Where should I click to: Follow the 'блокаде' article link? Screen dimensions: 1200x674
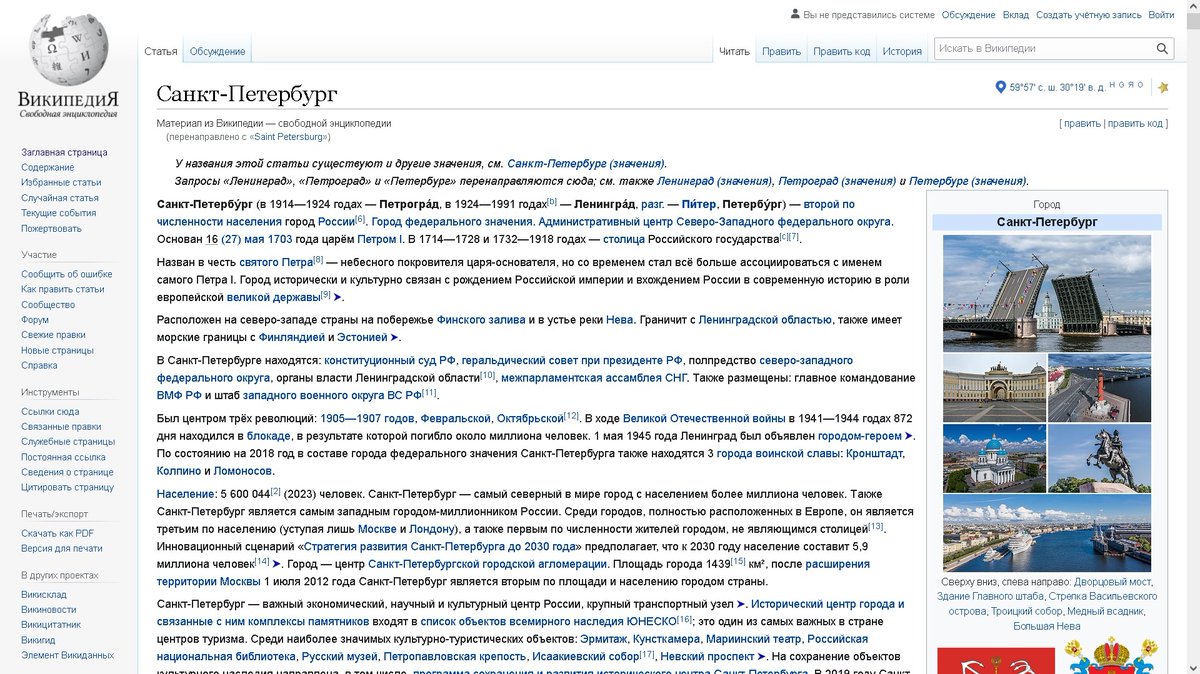pyautogui.click(x=268, y=436)
